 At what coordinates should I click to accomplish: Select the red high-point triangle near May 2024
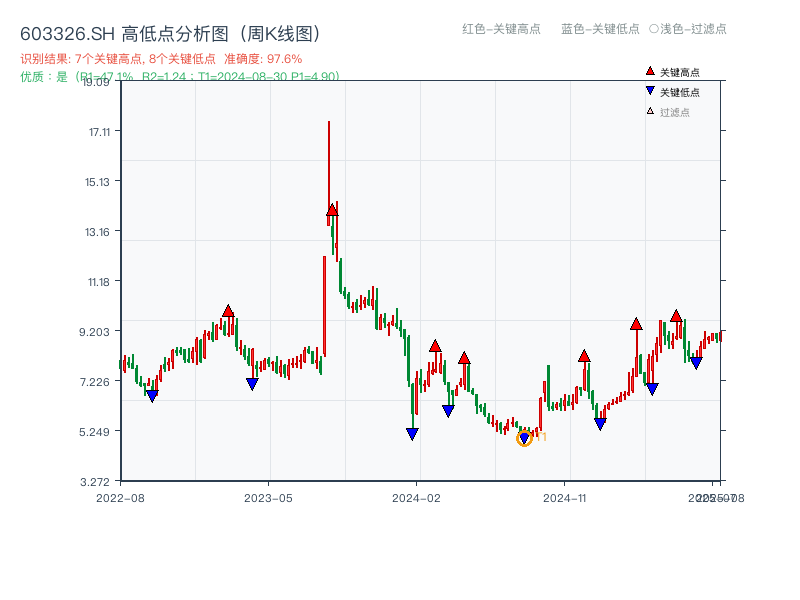(x=464, y=358)
